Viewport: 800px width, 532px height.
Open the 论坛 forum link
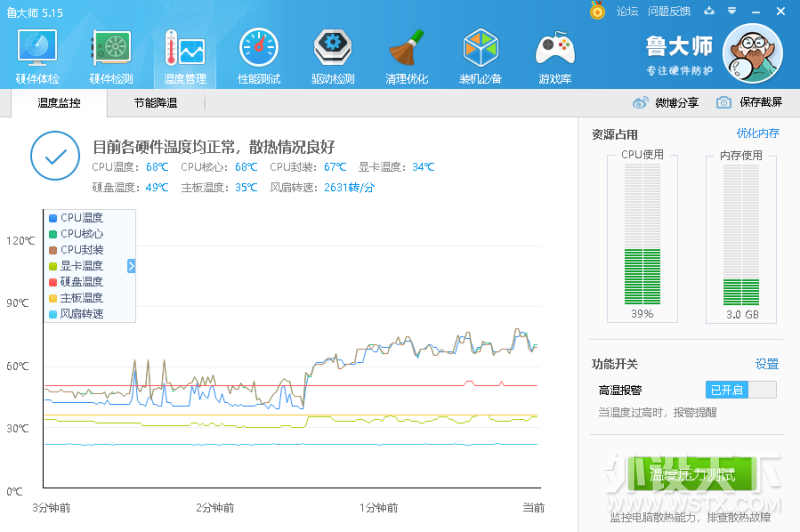627,11
